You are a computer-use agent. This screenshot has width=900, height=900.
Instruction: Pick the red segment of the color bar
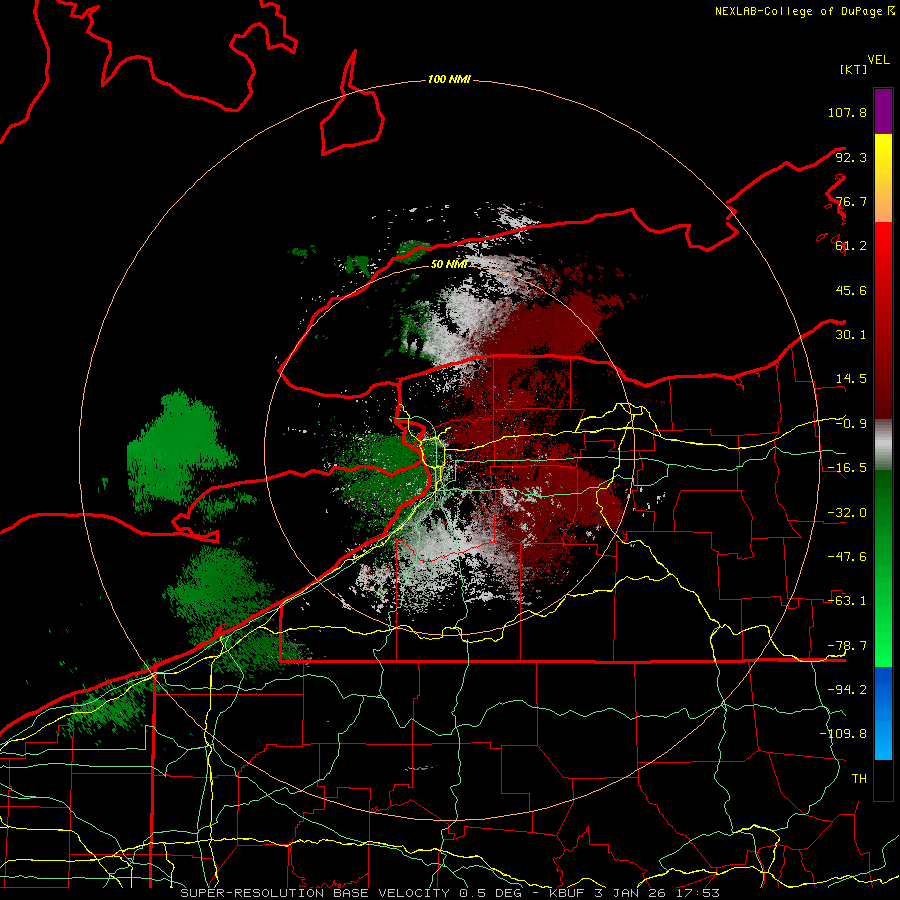coord(883,320)
